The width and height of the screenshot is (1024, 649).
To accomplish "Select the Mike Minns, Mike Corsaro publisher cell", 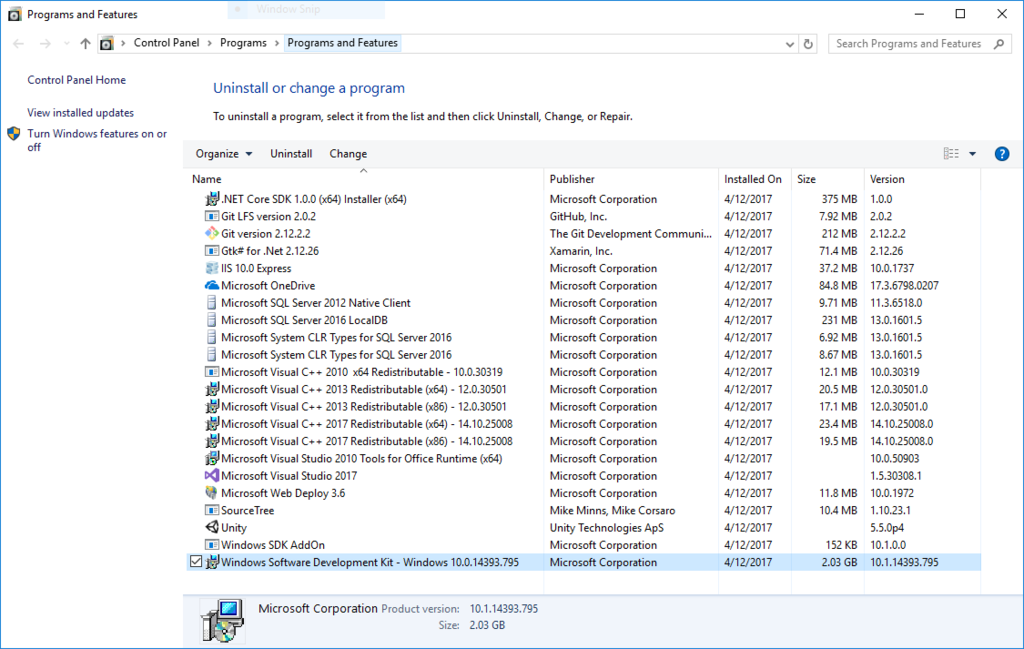I will tap(613, 511).
